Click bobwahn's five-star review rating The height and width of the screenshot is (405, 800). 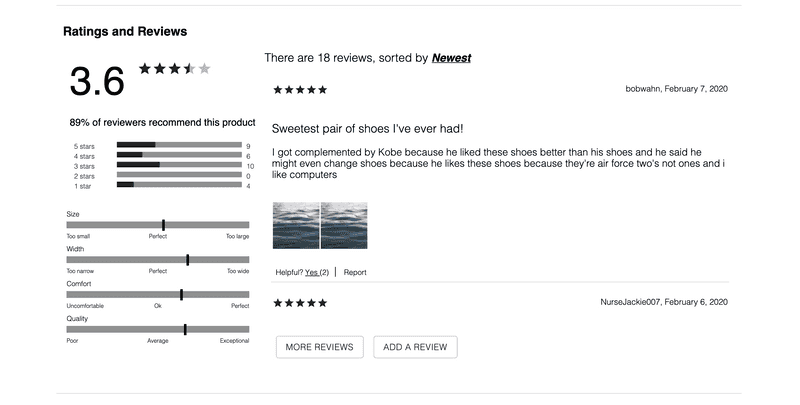tap(300, 90)
